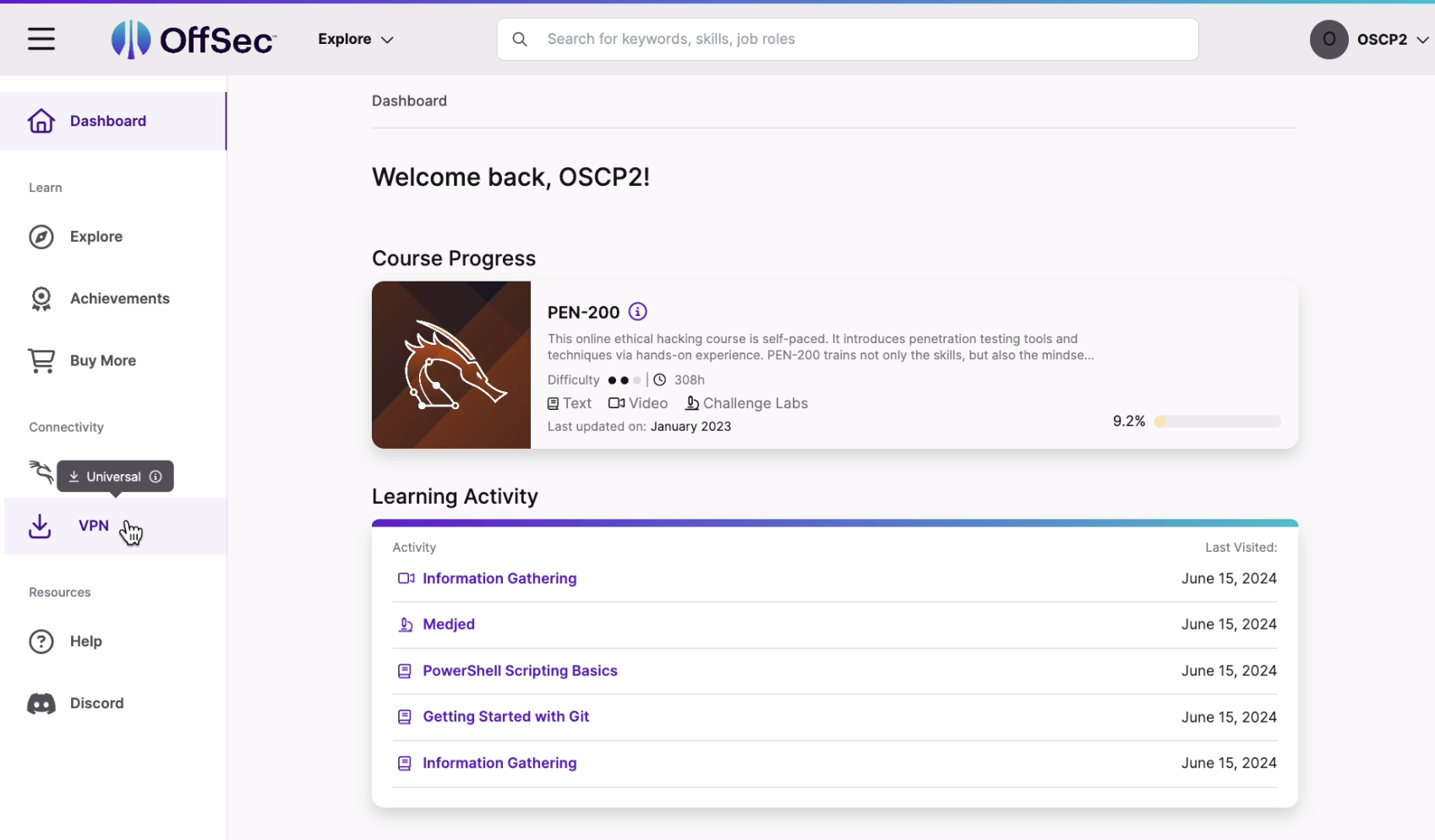Open the Medjed activity link
The width and height of the screenshot is (1435, 840).
(449, 624)
